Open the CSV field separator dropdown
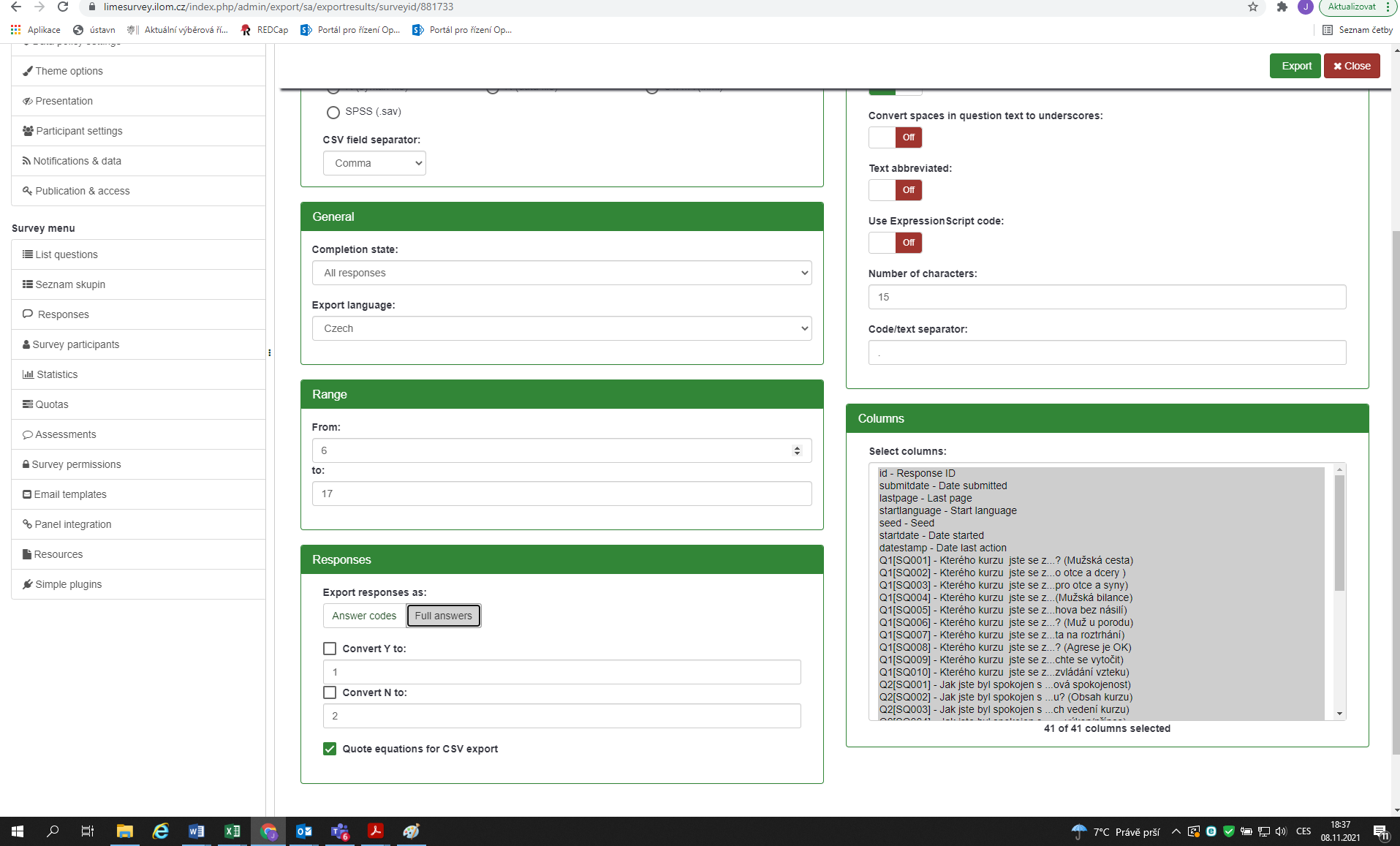This screenshot has width=1400, height=846. (374, 163)
